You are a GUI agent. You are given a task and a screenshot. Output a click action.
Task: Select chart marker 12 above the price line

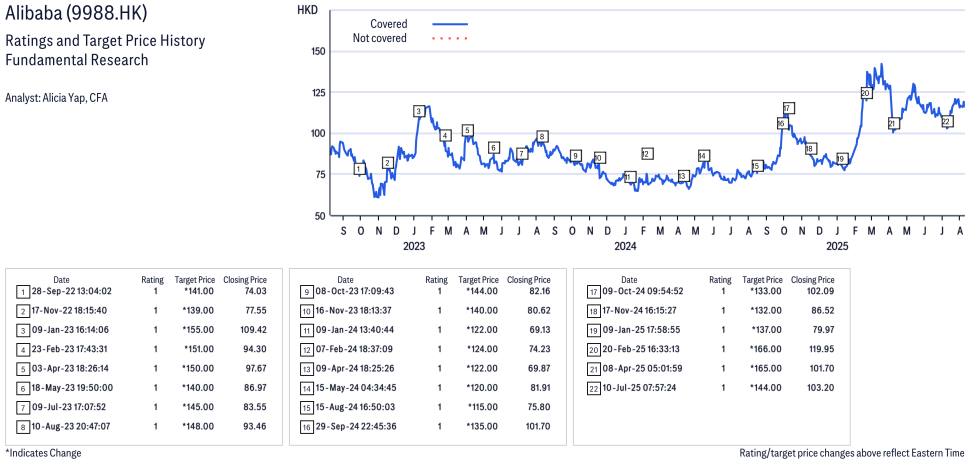[x=647, y=154]
